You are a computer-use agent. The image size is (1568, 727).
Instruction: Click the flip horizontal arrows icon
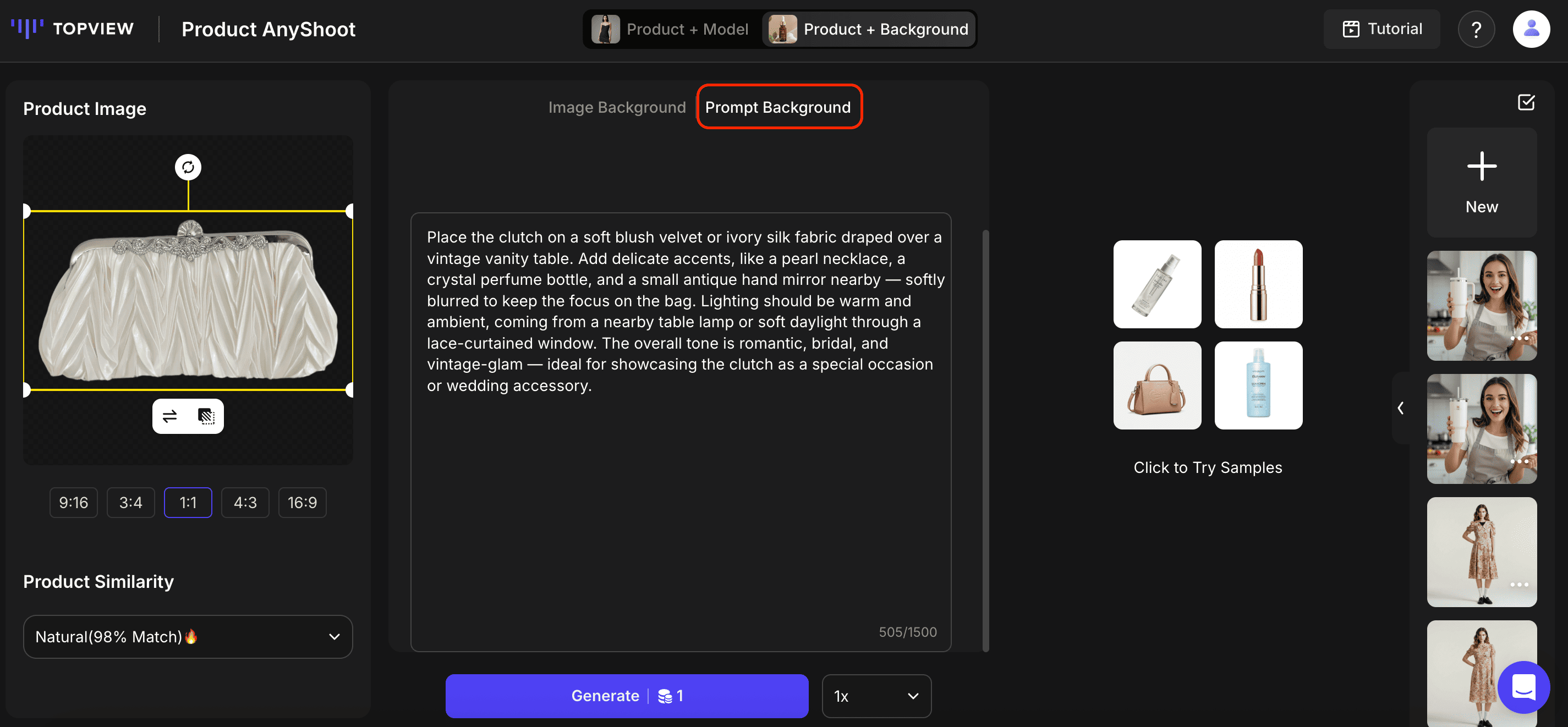[x=170, y=416]
